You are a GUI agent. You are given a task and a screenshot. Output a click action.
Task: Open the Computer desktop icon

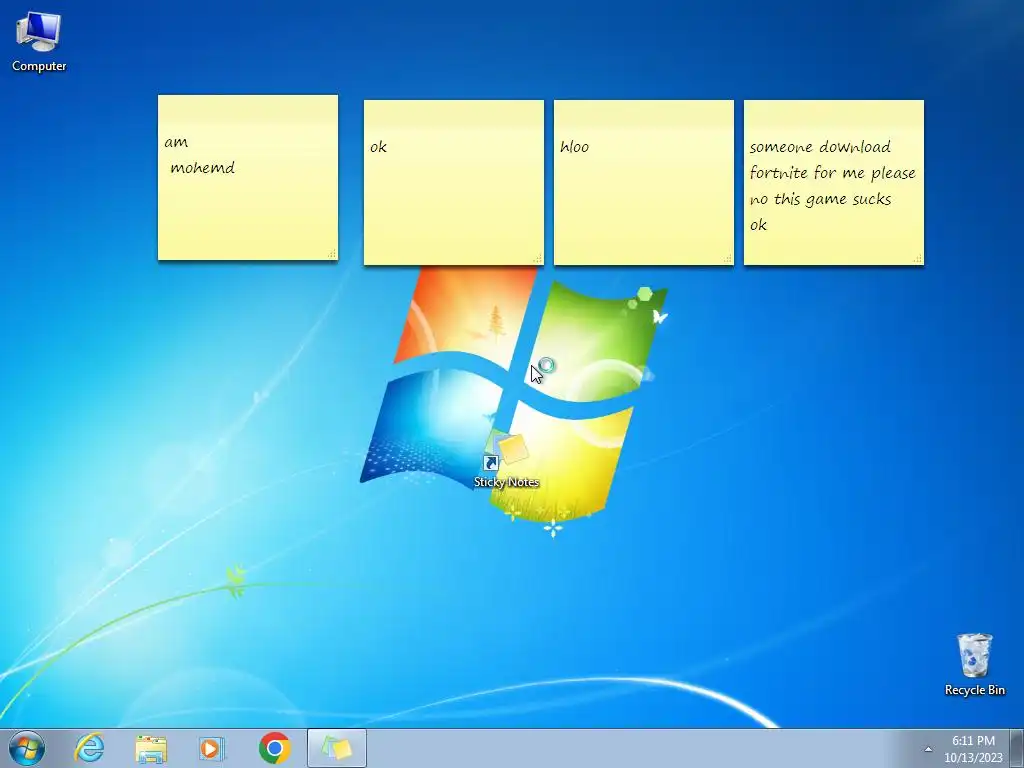(x=39, y=42)
